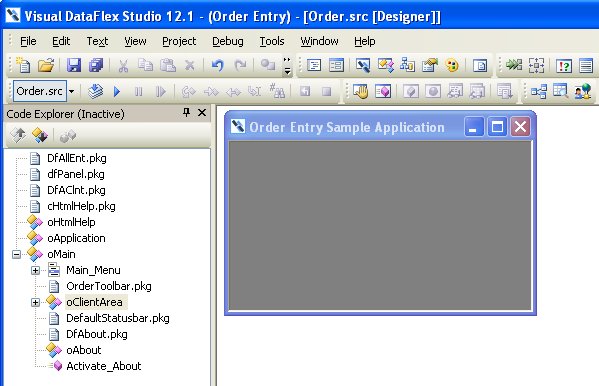The height and width of the screenshot is (386, 599).
Task: Open the Edit menu
Action: (61, 41)
